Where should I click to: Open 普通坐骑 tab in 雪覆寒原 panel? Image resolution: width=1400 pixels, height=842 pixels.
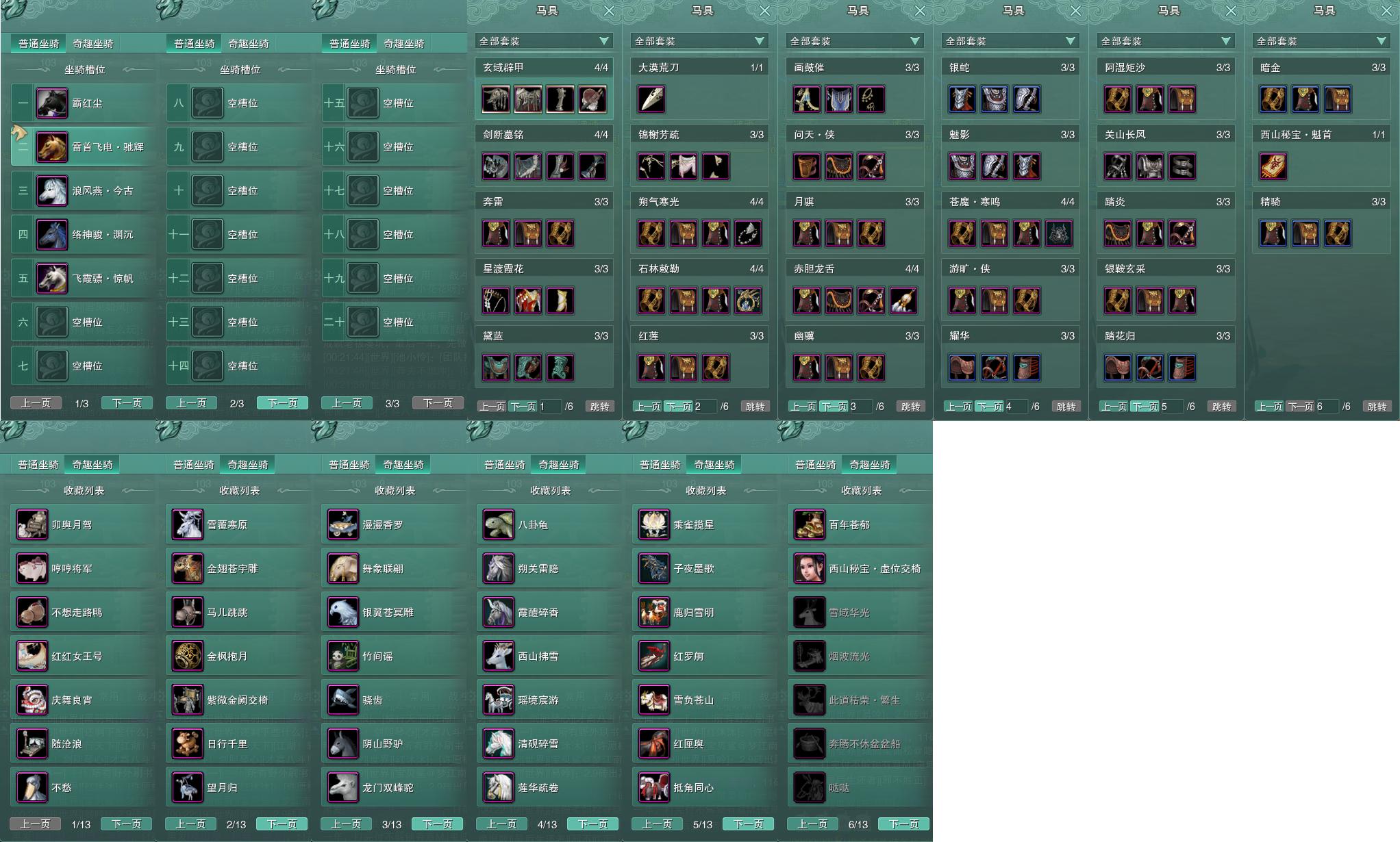(194, 465)
